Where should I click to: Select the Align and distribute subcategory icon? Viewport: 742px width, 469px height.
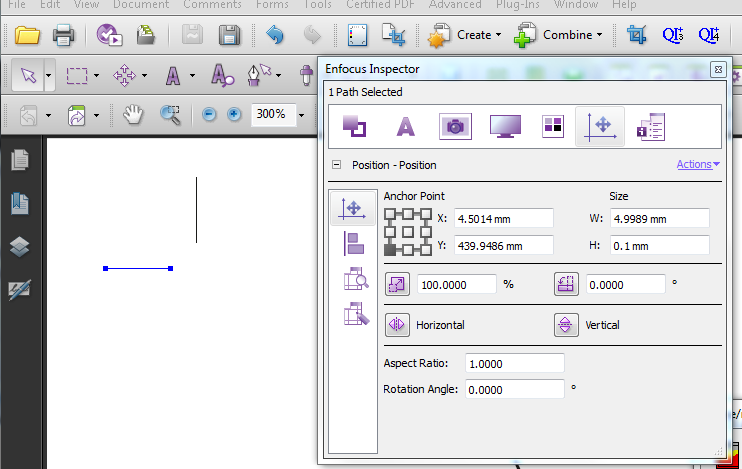tap(353, 244)
